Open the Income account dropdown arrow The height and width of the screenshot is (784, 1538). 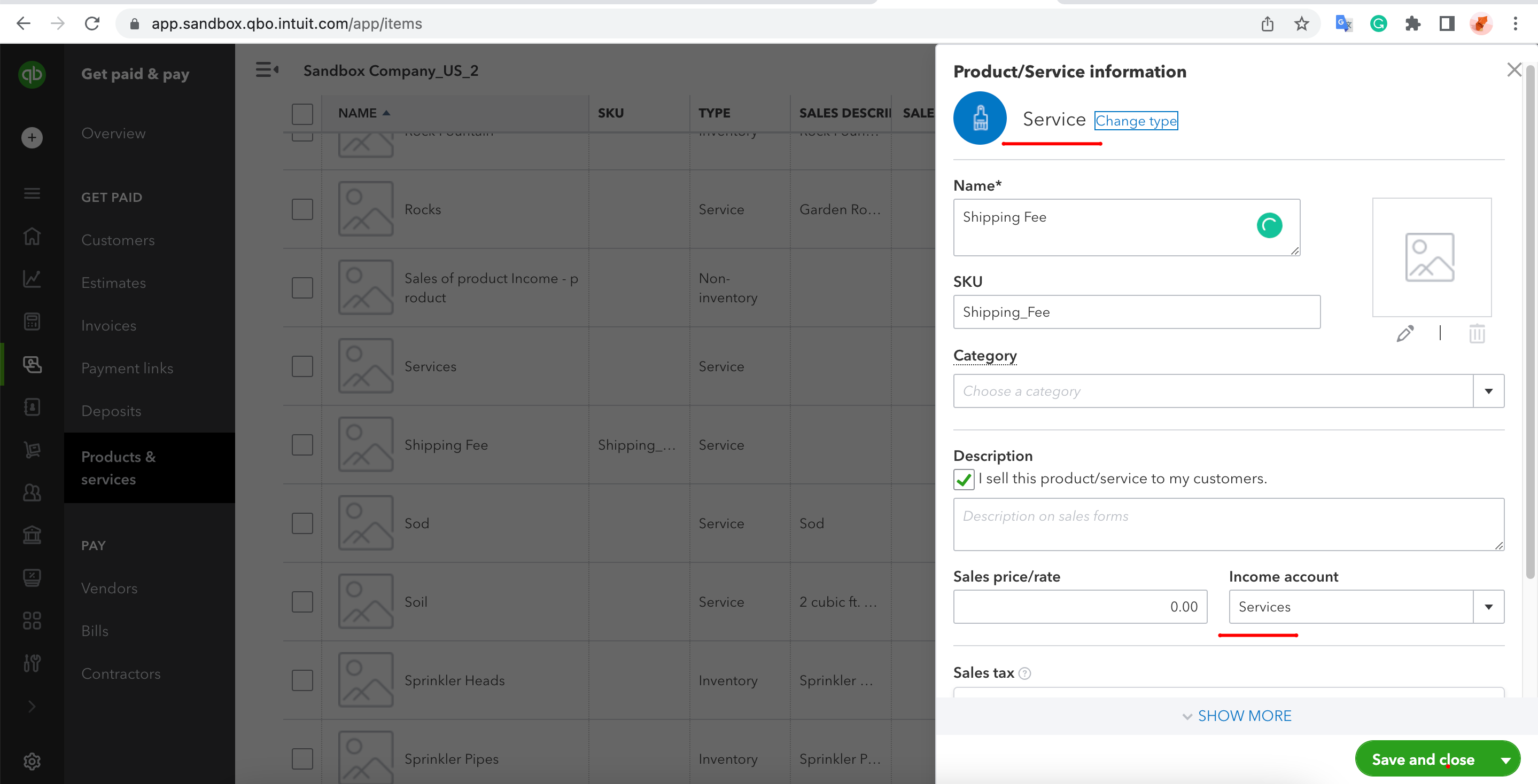pos(1488,607)
